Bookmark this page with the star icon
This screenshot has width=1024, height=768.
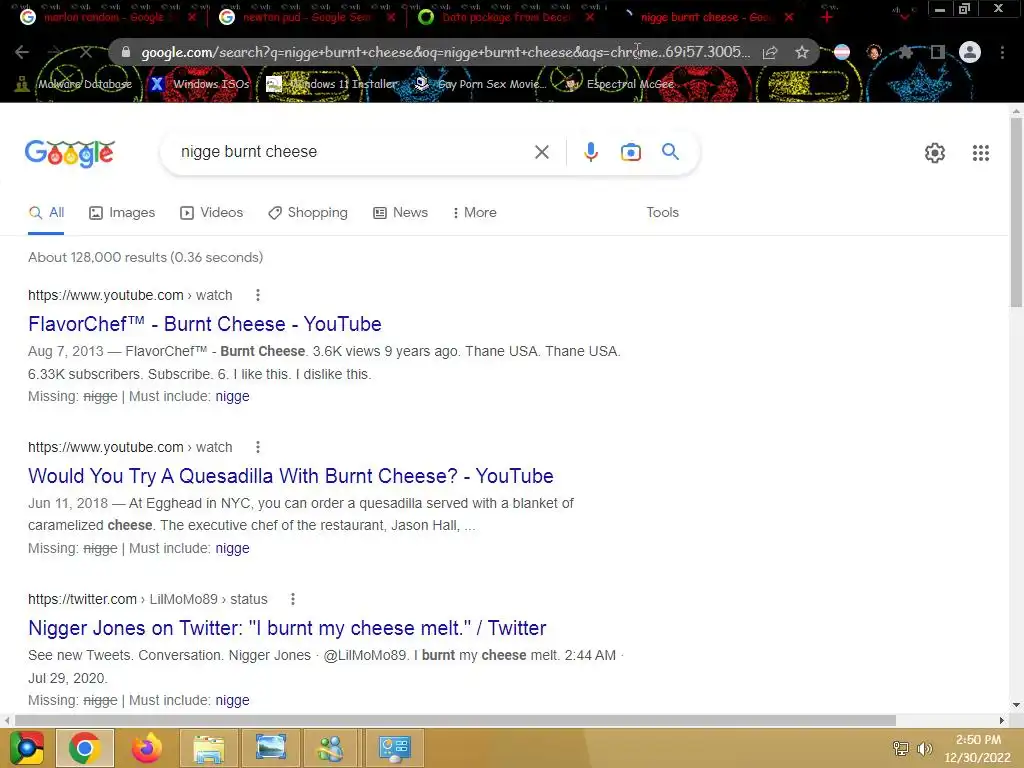802,52
